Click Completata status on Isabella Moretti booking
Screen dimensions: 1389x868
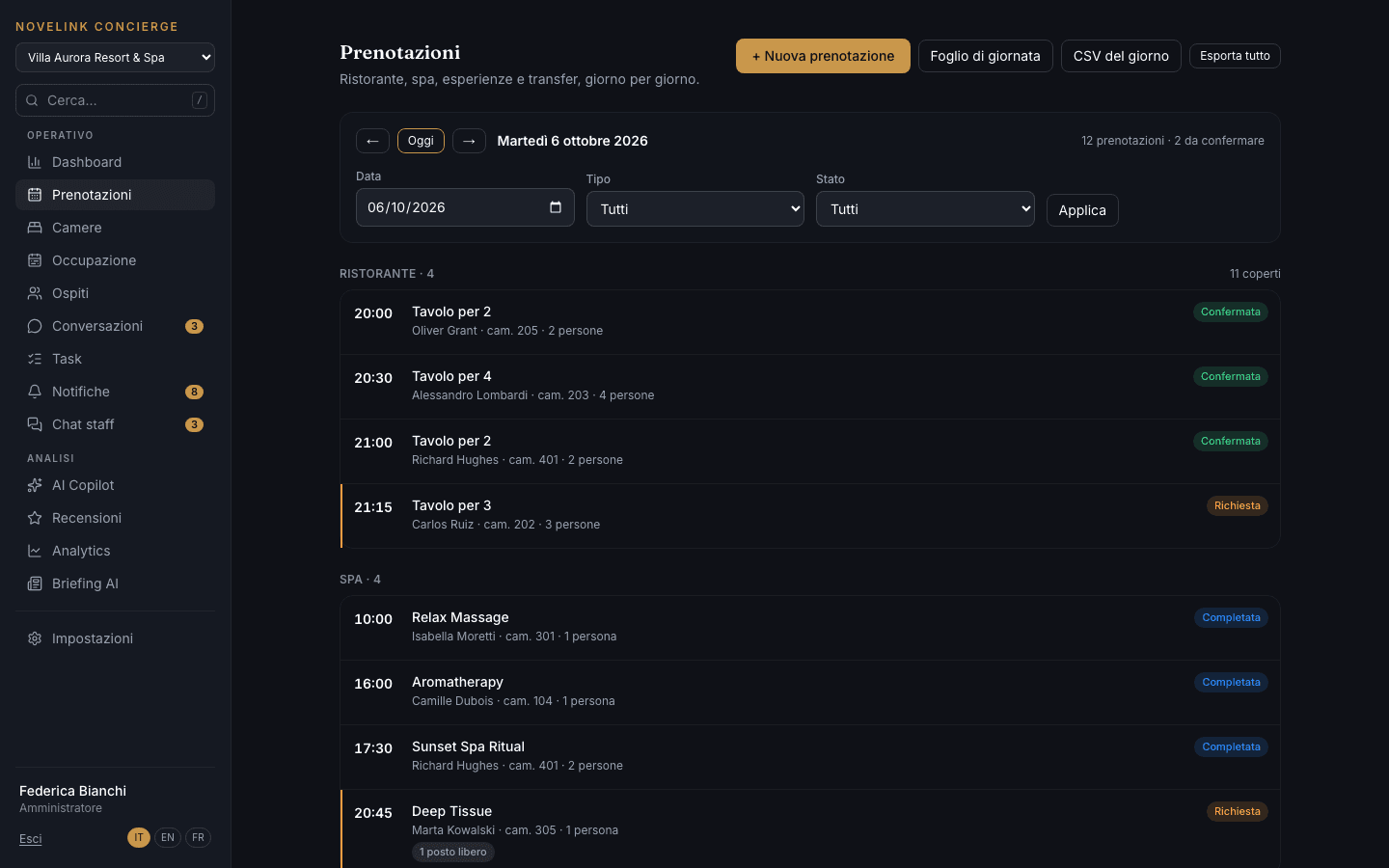pyautogui.click(x=1231, y=617)
